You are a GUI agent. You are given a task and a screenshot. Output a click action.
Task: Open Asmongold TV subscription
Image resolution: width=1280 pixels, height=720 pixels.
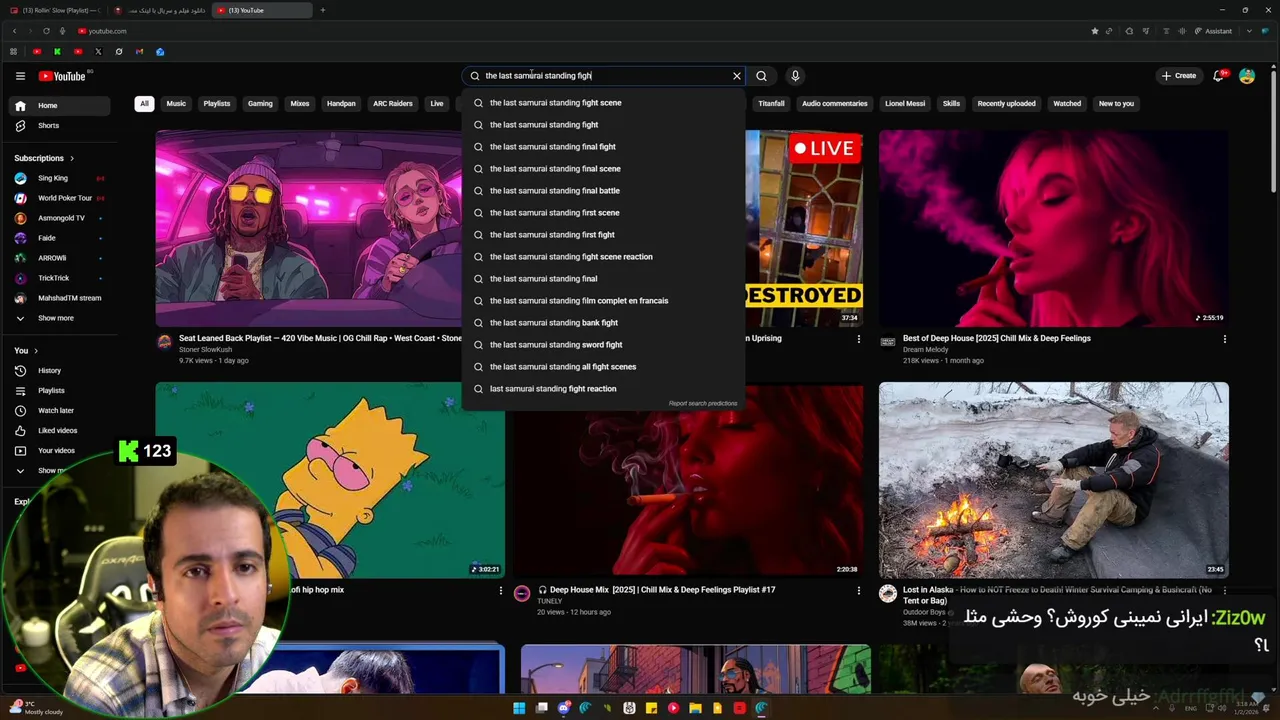(62, 218)
